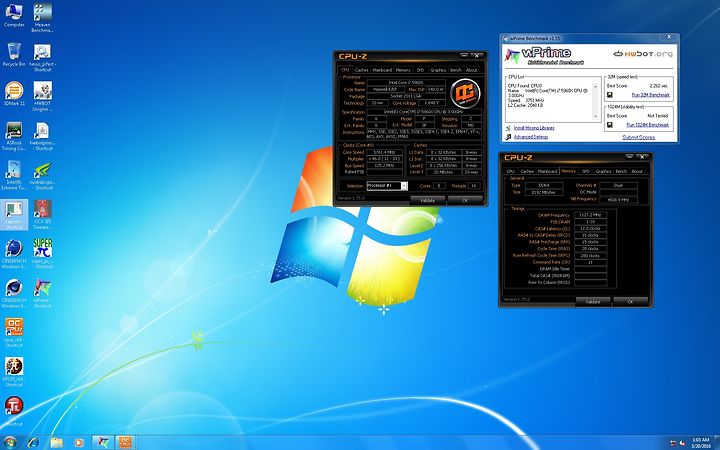
Task: Open the Advanced Settings link in wPrime
Action: [x=531, y=137]
